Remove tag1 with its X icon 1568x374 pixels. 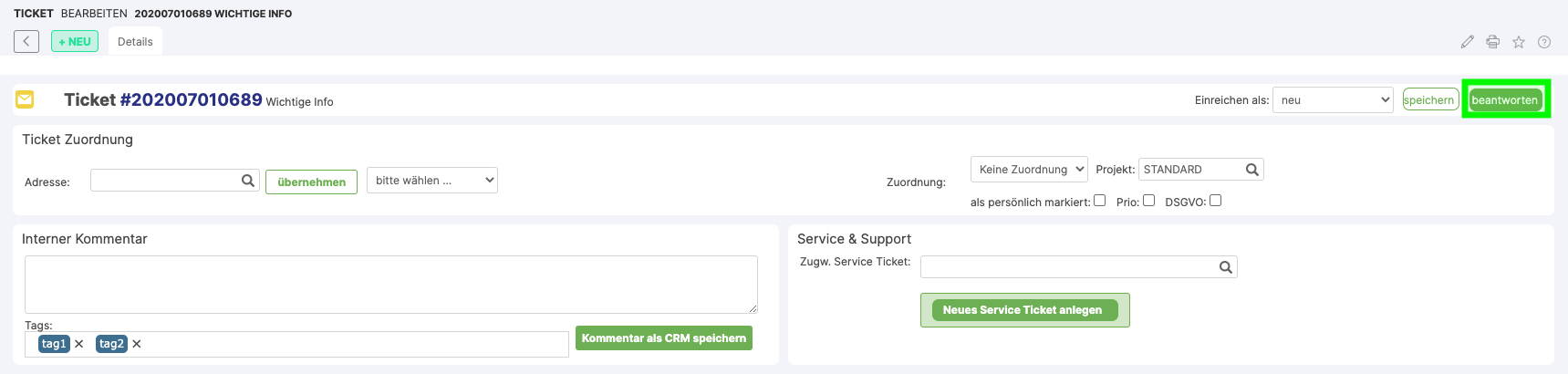coord(79,344)
